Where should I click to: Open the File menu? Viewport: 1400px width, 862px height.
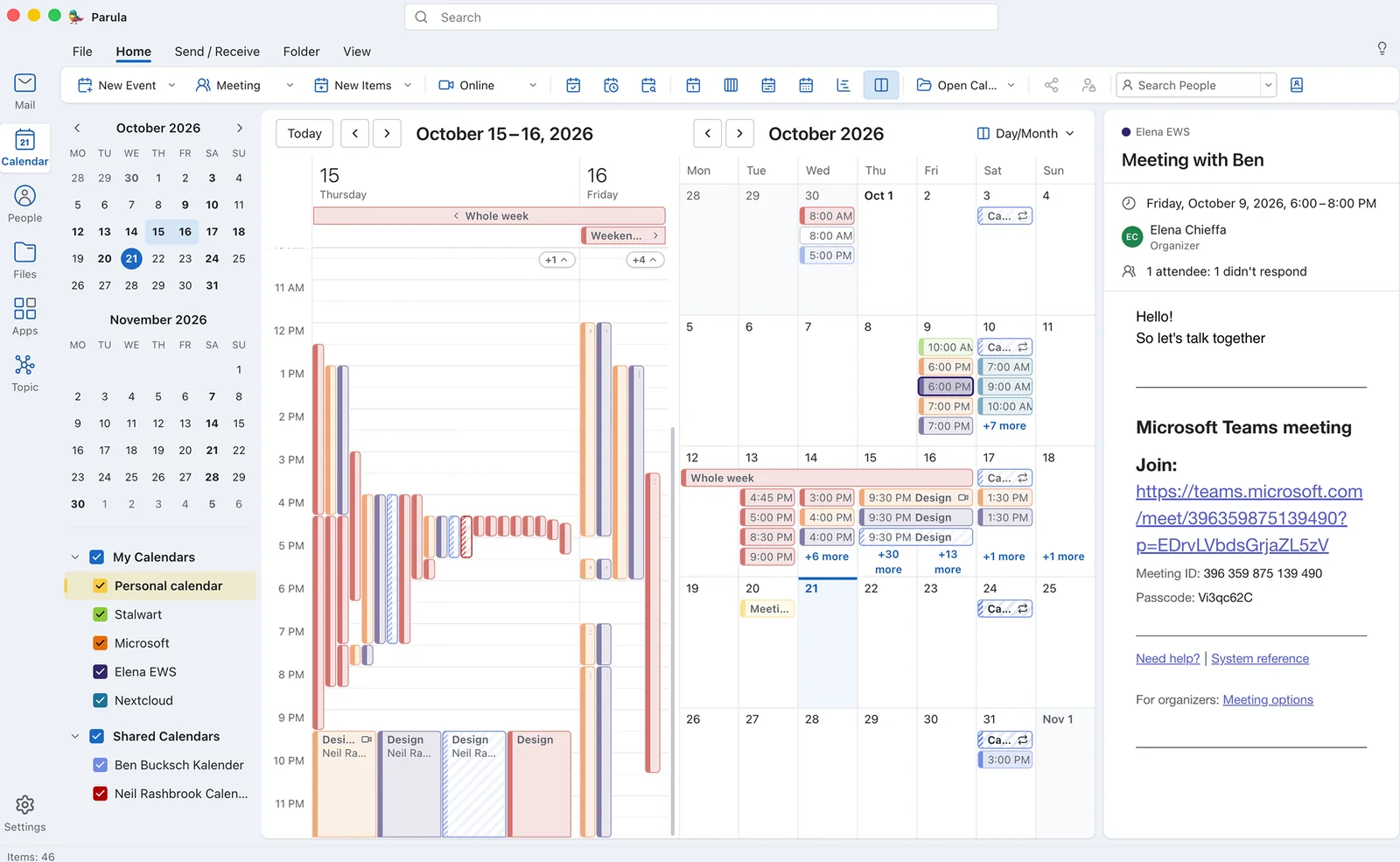tap(82, 52)
